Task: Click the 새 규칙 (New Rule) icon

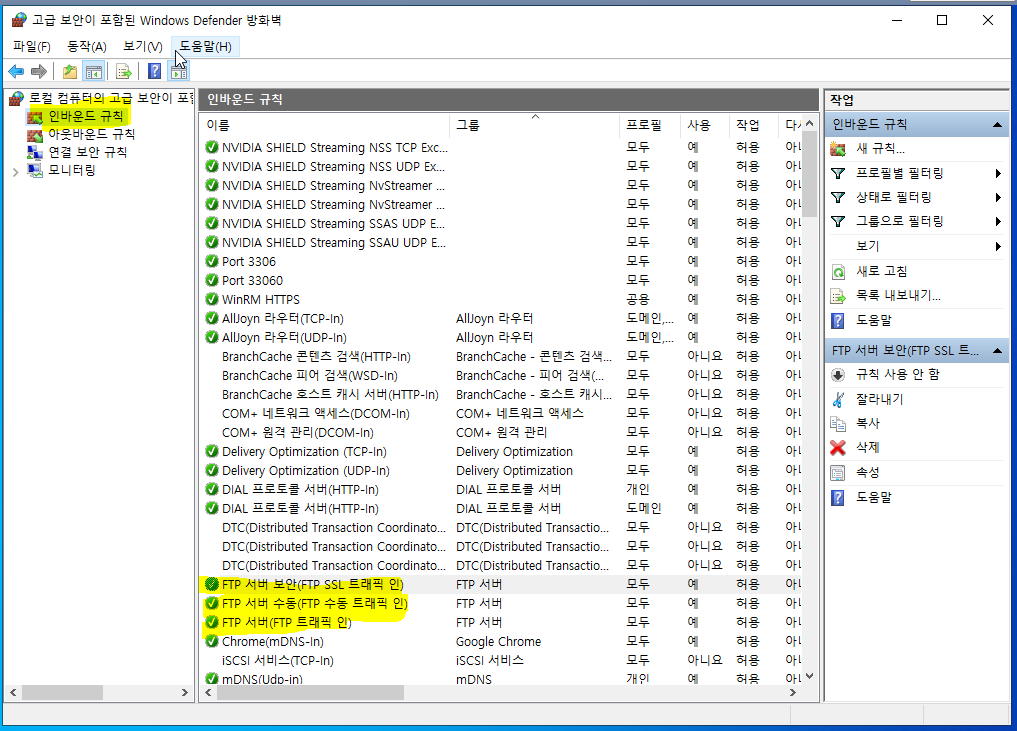Action: tap(838, 149)
